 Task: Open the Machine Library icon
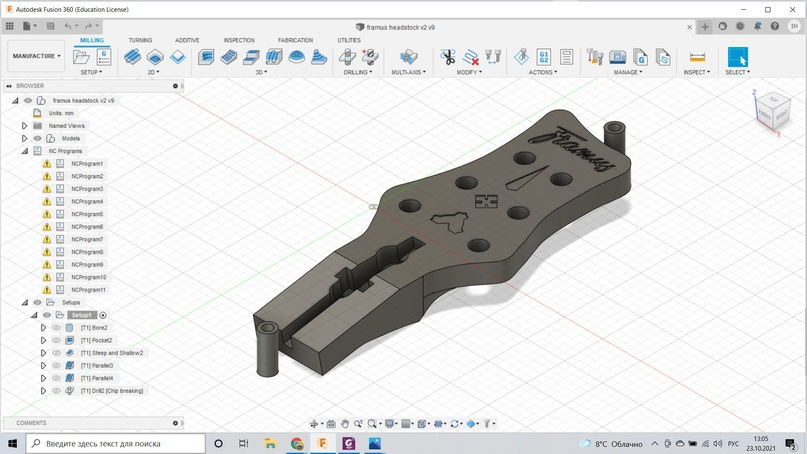(x=618, y=57)
